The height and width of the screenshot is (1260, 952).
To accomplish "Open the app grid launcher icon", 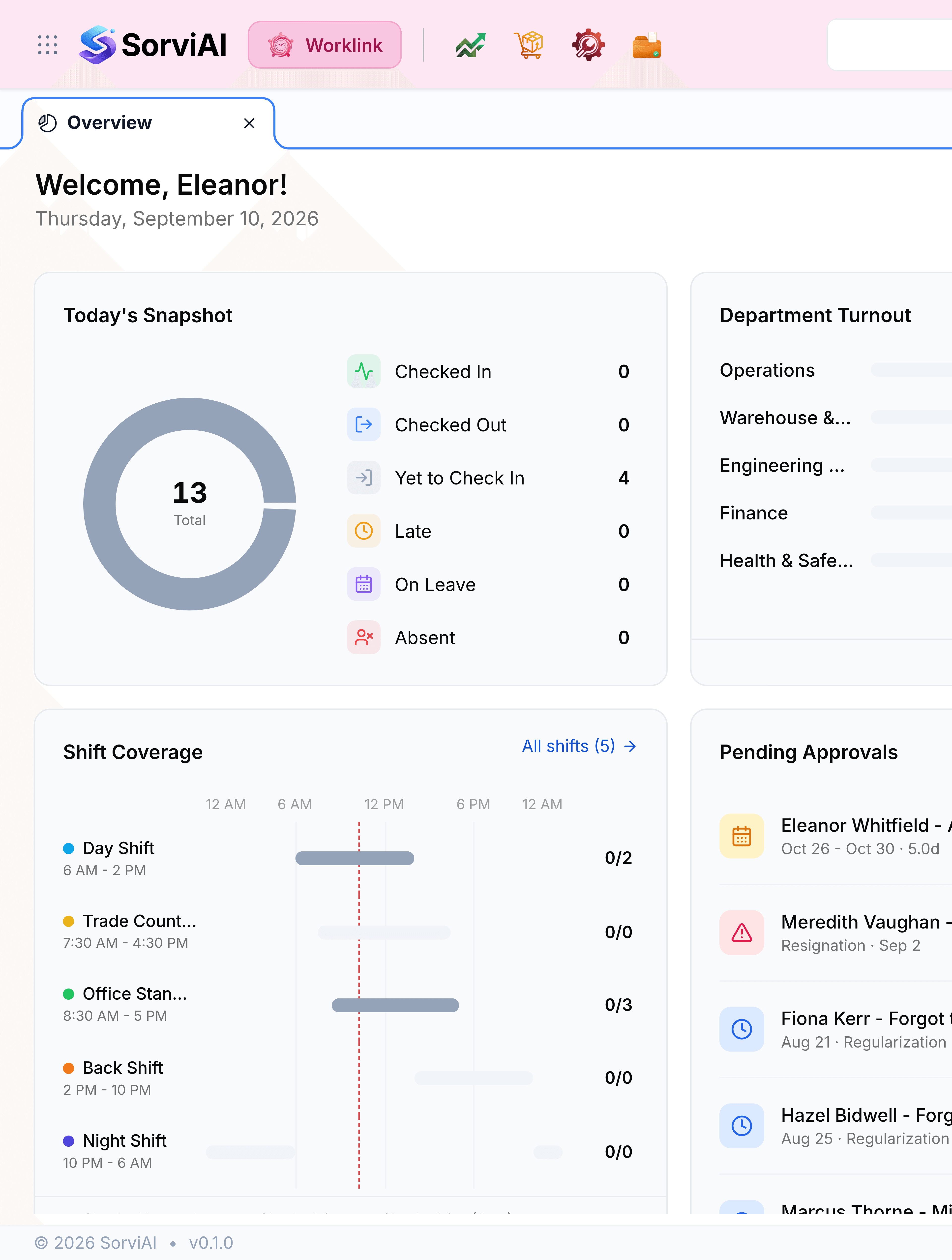I will tap(47, 45).
